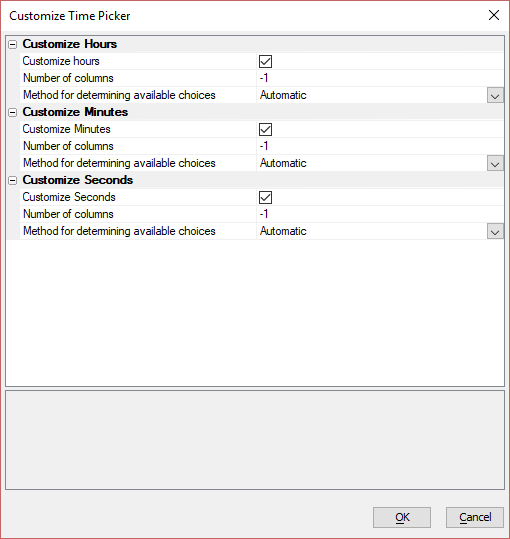The image size is (510, 539).
Task: Select Number of columns label under Hours
Action: tap(68, 78)
